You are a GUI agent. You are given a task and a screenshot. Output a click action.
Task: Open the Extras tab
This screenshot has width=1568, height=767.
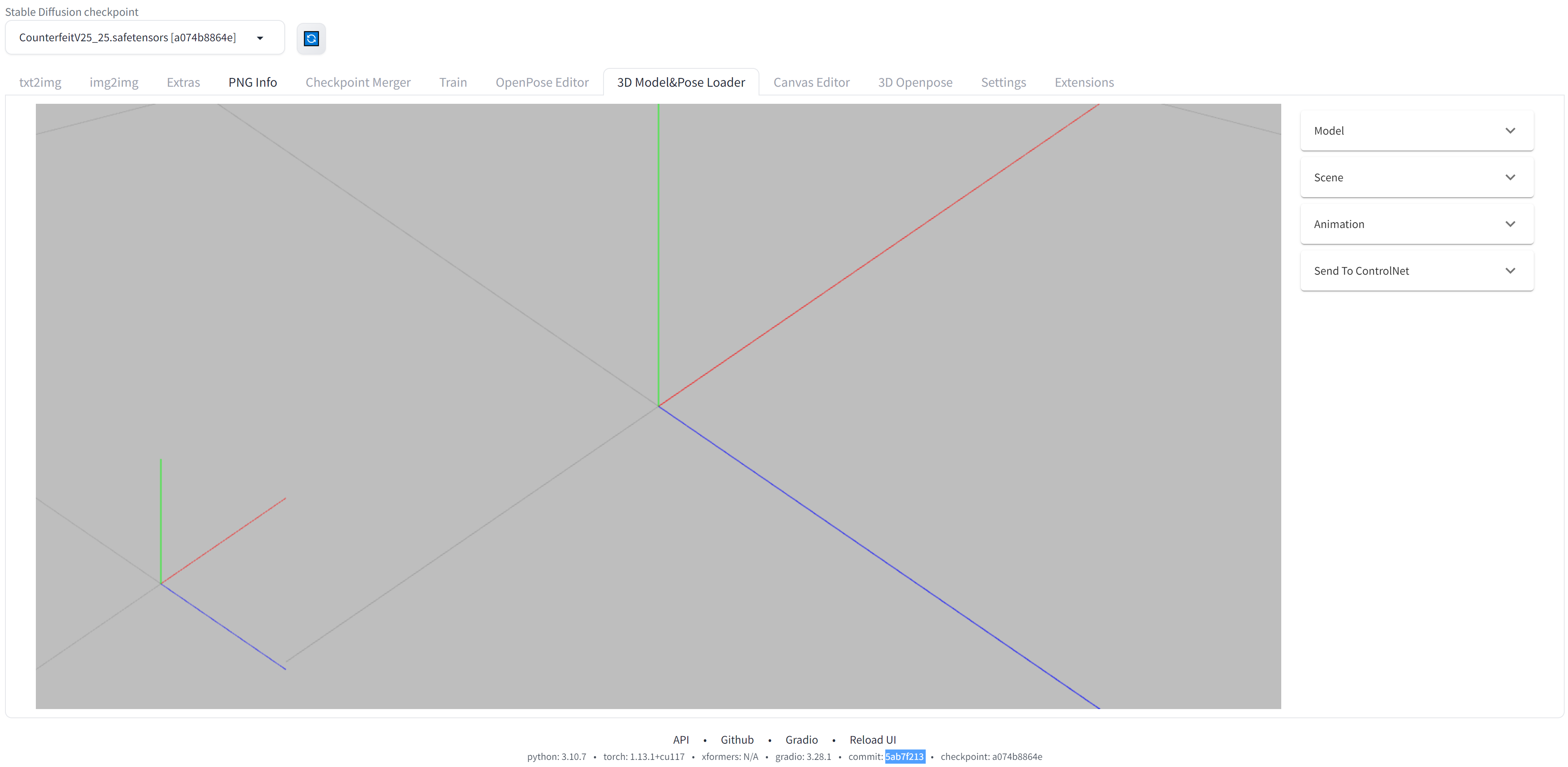[x=183, y=82]
